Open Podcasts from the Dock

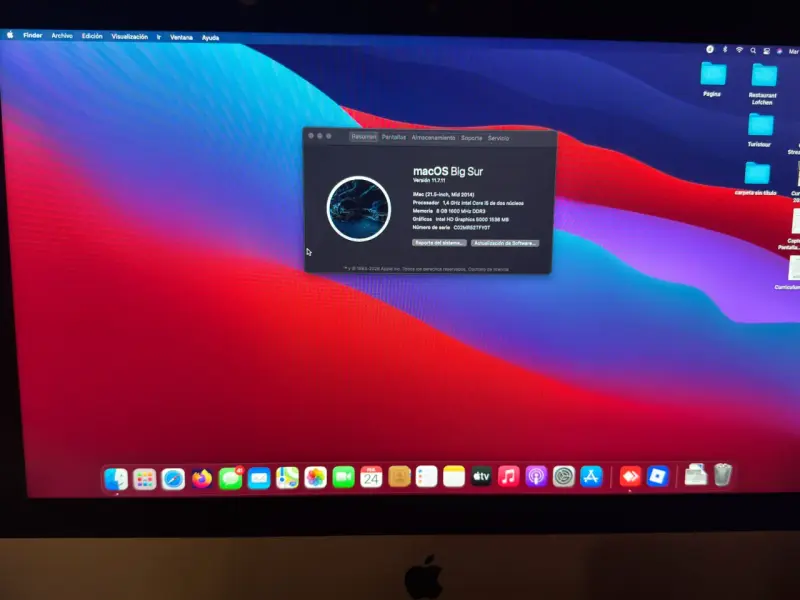(536, 476)
